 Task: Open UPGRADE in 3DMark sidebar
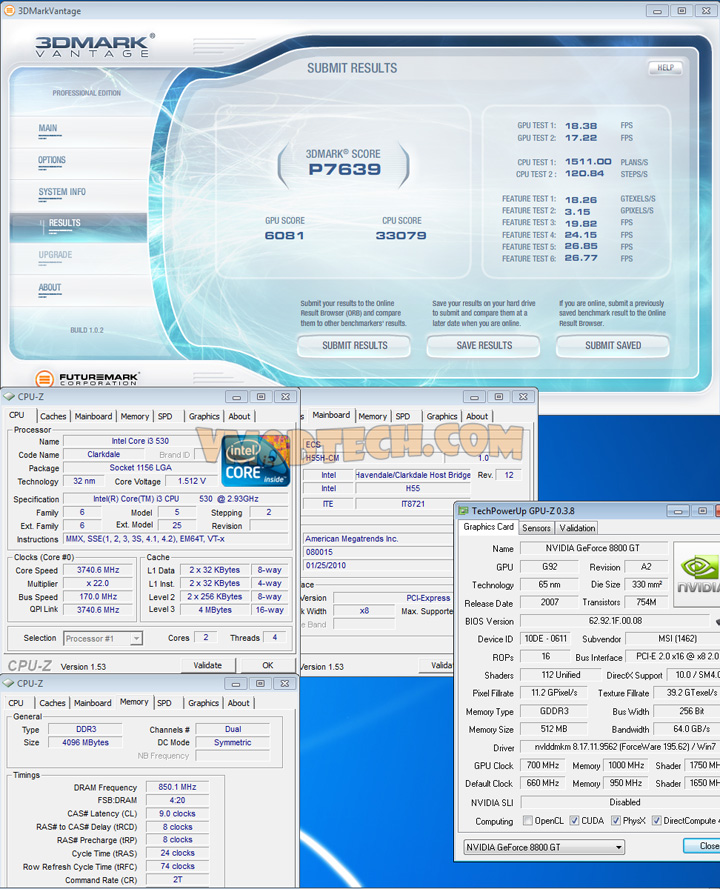pos(55,256)
